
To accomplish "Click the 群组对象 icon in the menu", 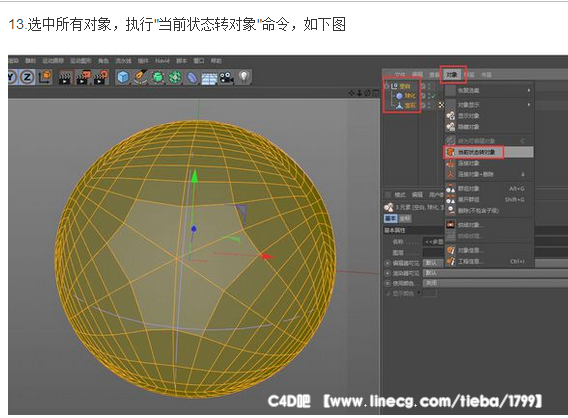I will (450, 189).
